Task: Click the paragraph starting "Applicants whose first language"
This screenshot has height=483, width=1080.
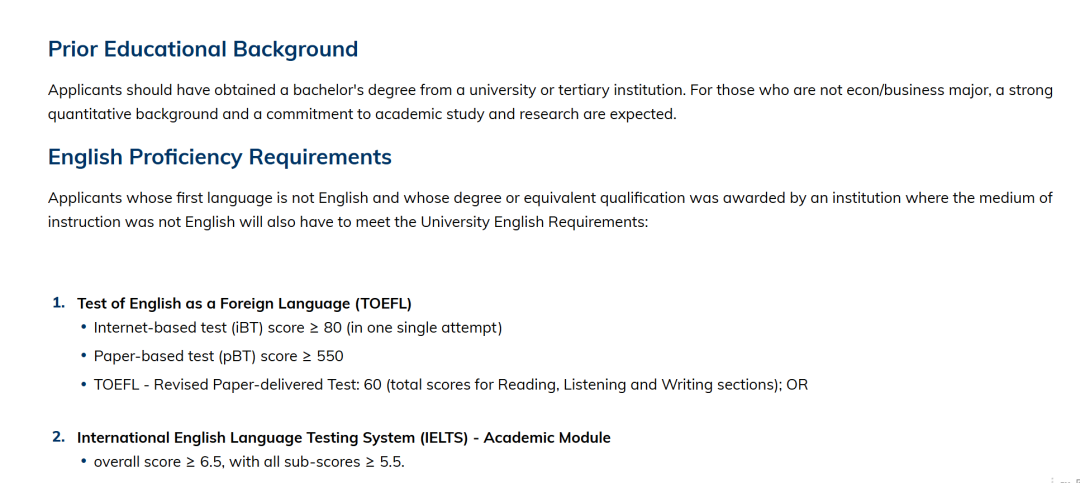Action: 550,198
